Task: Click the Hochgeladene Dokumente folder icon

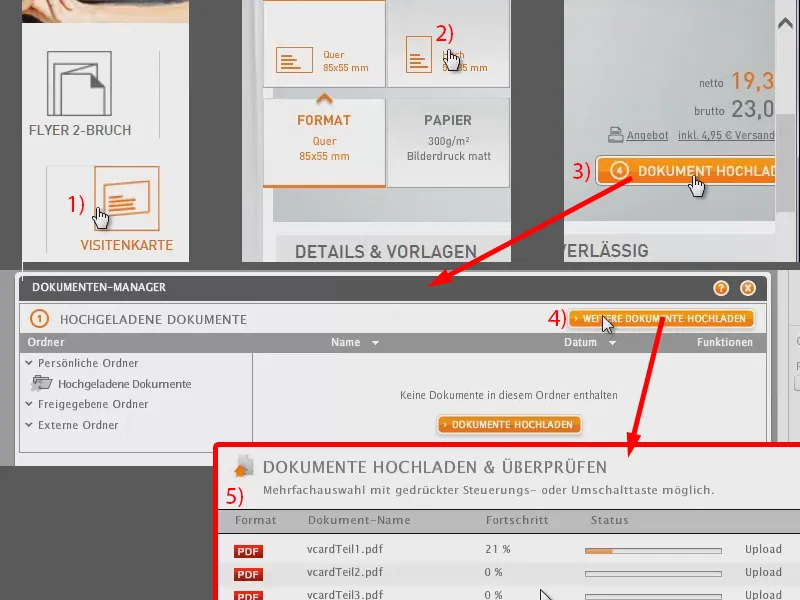Action: (41, 383)
